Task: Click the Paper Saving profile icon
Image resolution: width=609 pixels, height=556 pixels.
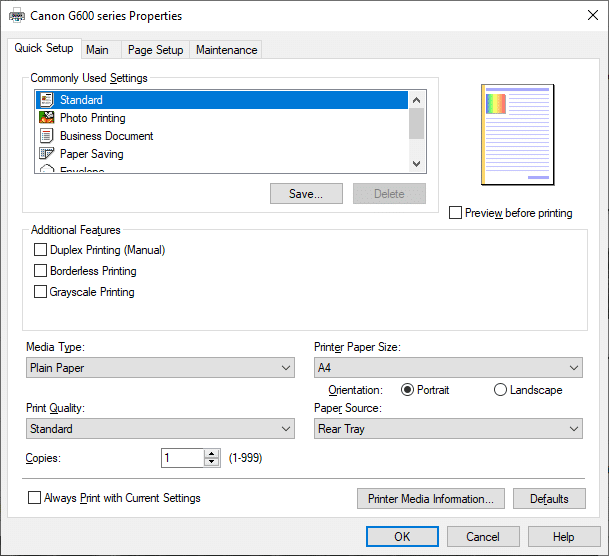Action: click(46, 154)
